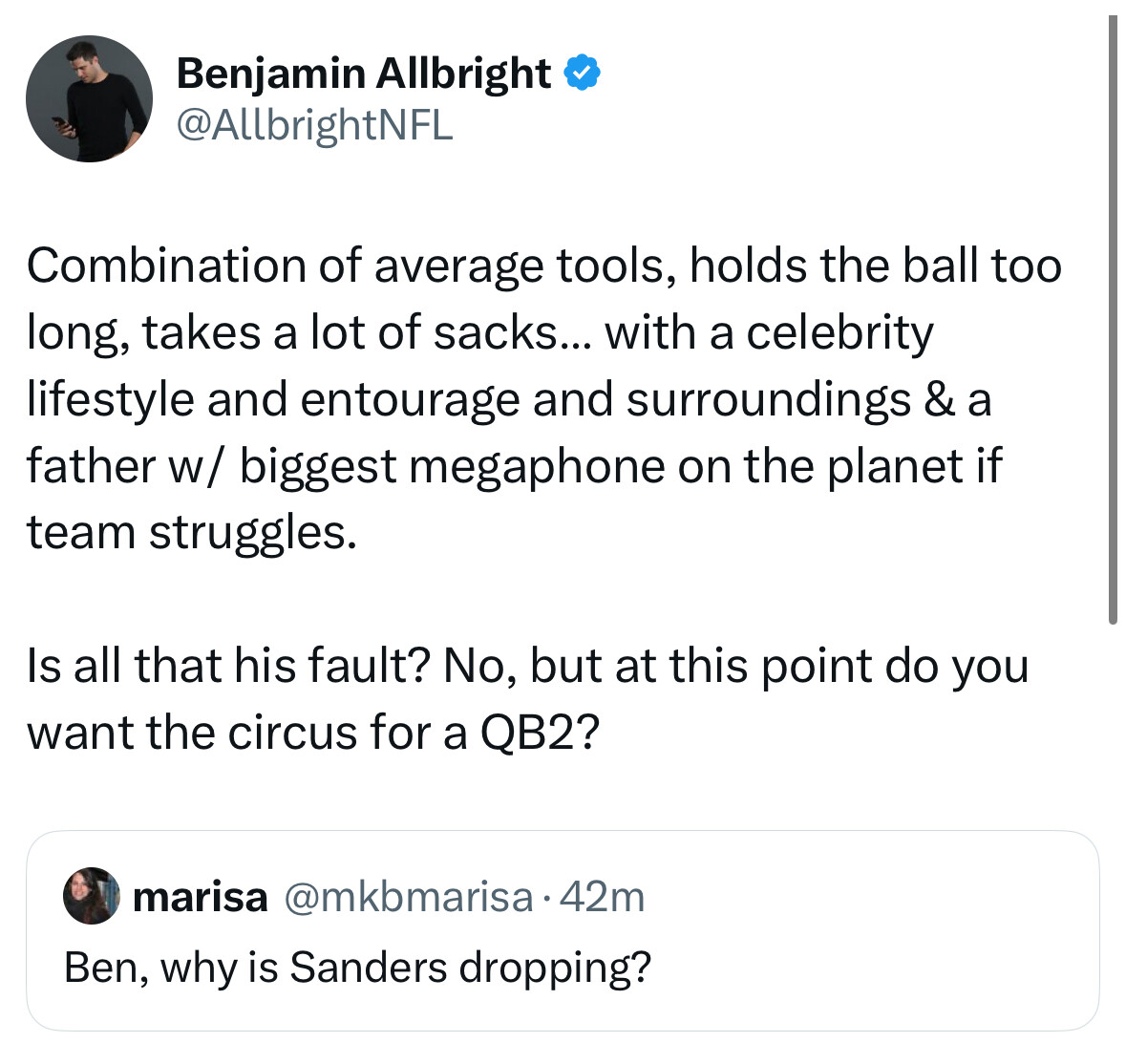Click marisa's small avatar in quoted tweet
1126x1064 pixels.
click(91, 895)
